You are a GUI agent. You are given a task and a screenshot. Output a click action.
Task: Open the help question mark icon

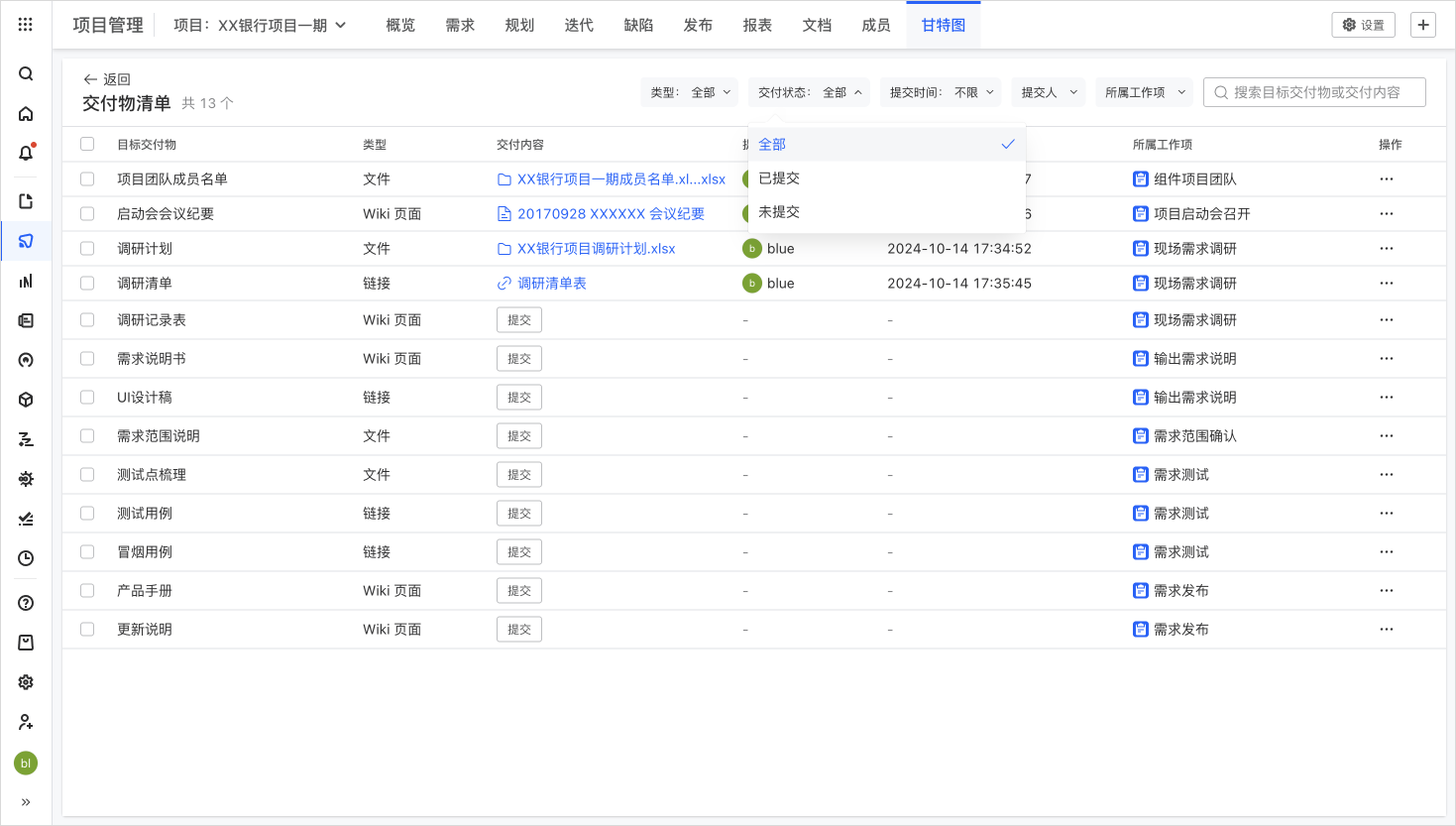26,603
